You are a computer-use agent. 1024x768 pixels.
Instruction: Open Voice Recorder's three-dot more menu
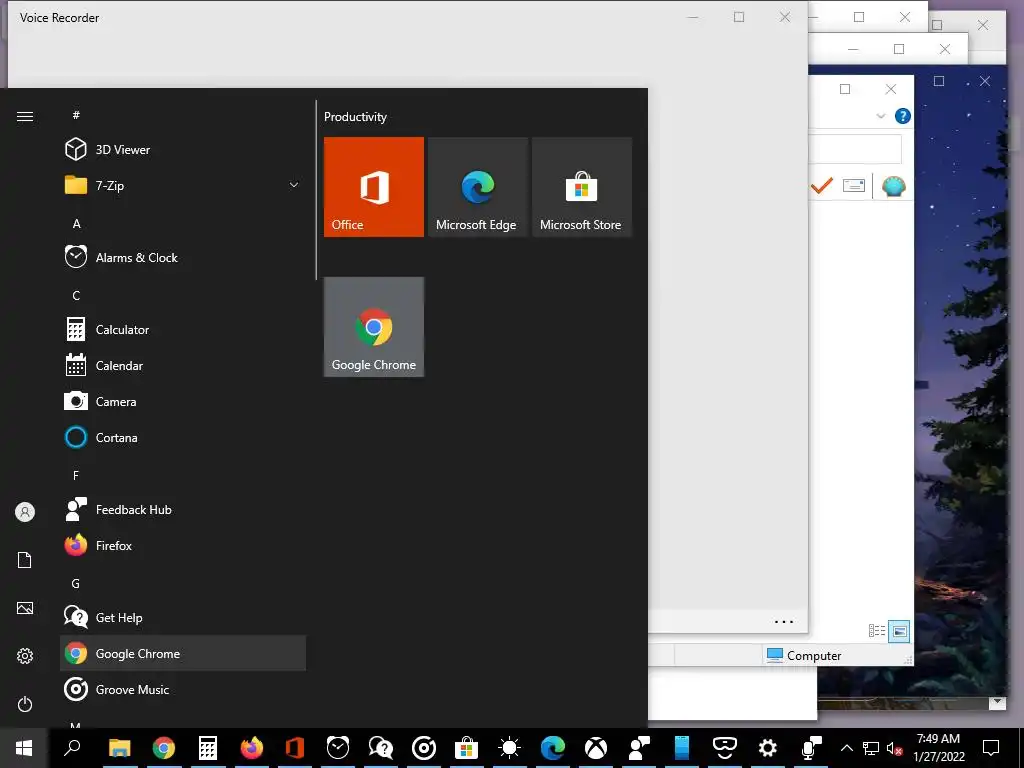pos(784,622)
